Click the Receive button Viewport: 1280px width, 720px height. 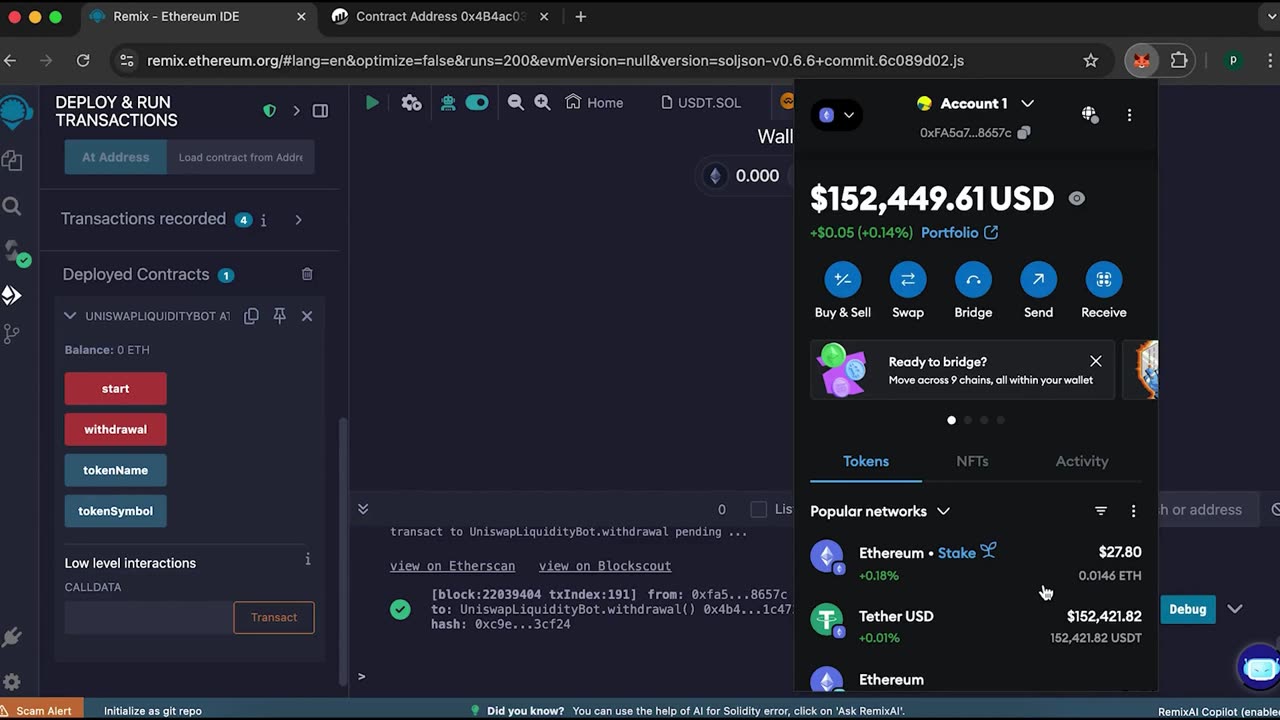pos(1104,291)
